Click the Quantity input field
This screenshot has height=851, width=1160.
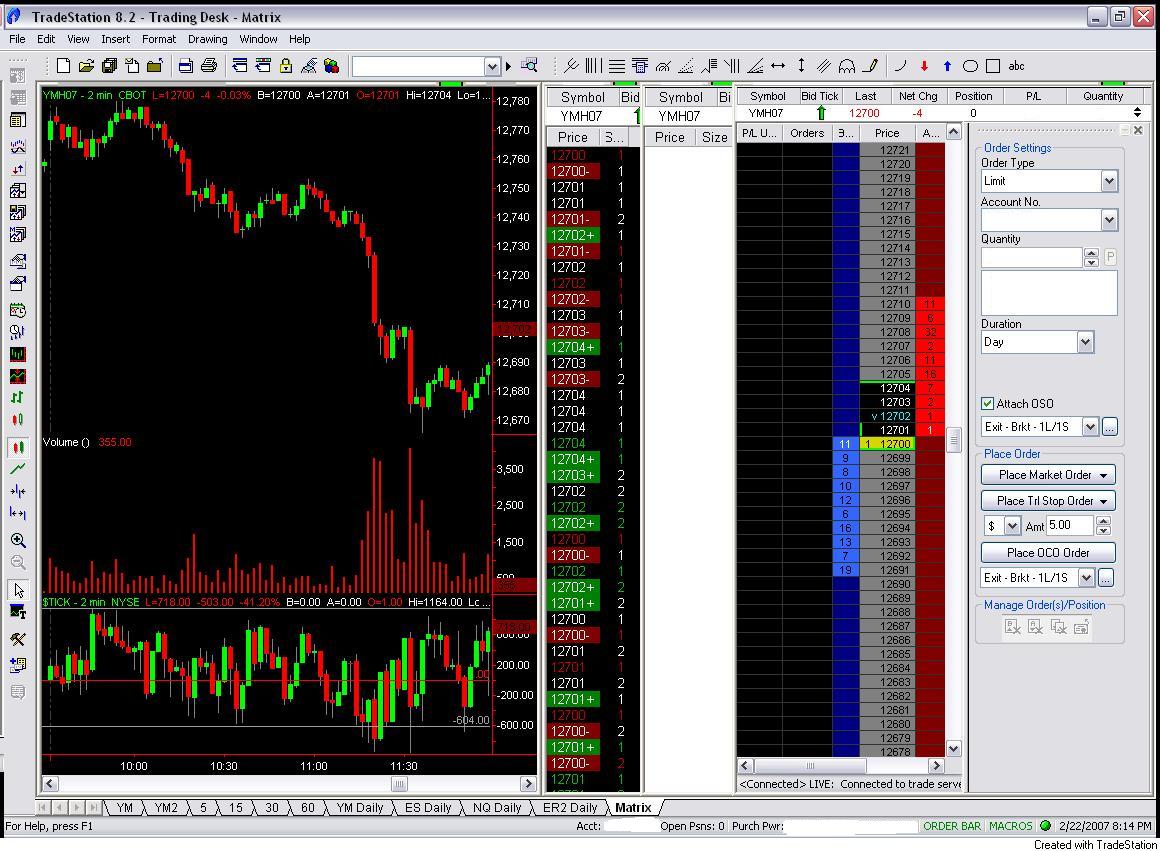(1032, 257)
